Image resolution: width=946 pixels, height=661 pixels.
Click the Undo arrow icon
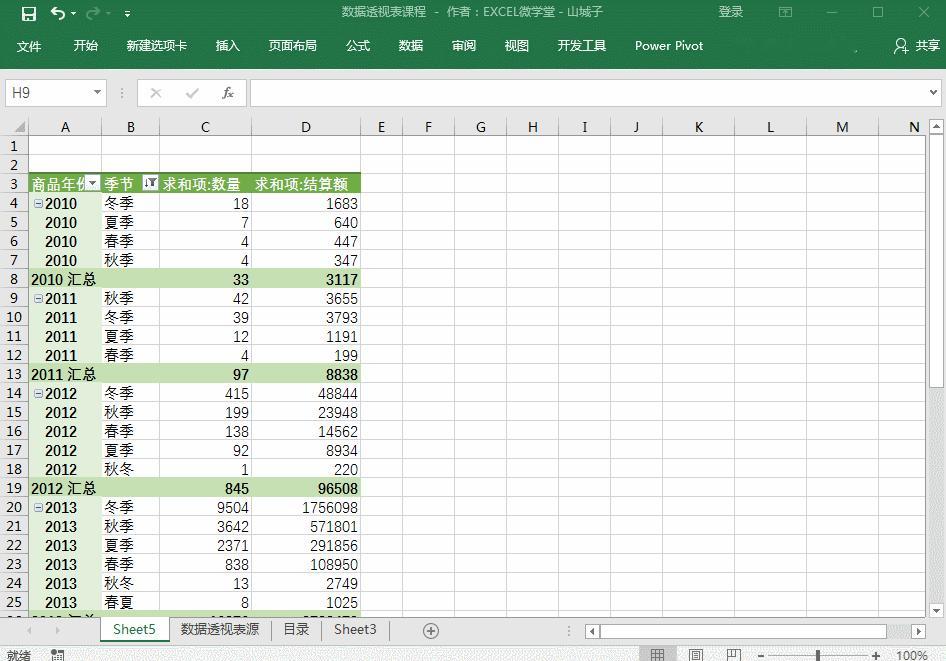click(x=58, y=13)
